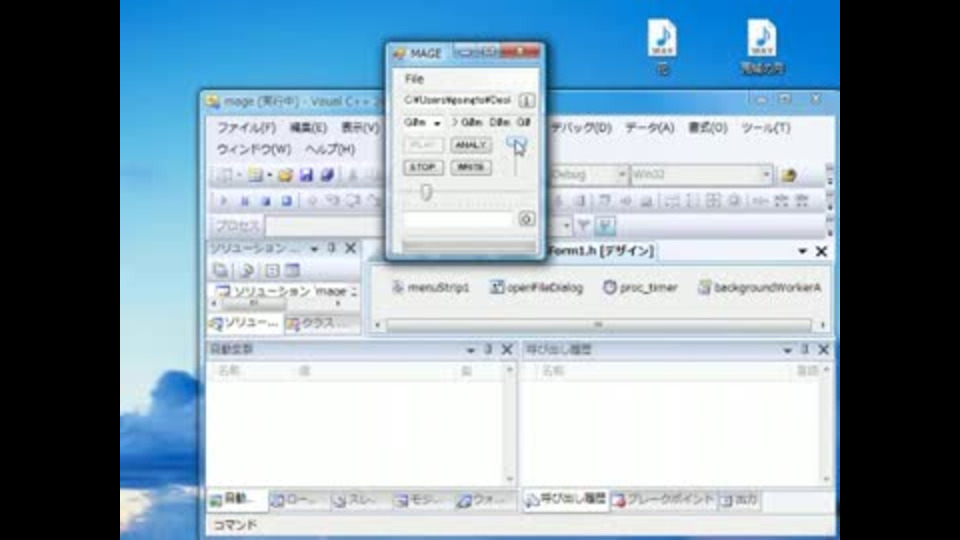Viewport: 960px width, 540px height.
Task: Open the プロセス process combo box
Action: (x=324, y=226)
